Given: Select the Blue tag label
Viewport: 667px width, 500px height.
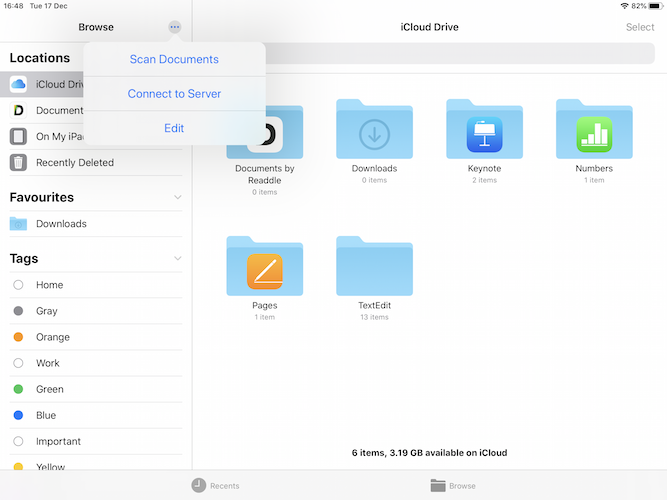Looking at the screenshot, I should (46, 415).
